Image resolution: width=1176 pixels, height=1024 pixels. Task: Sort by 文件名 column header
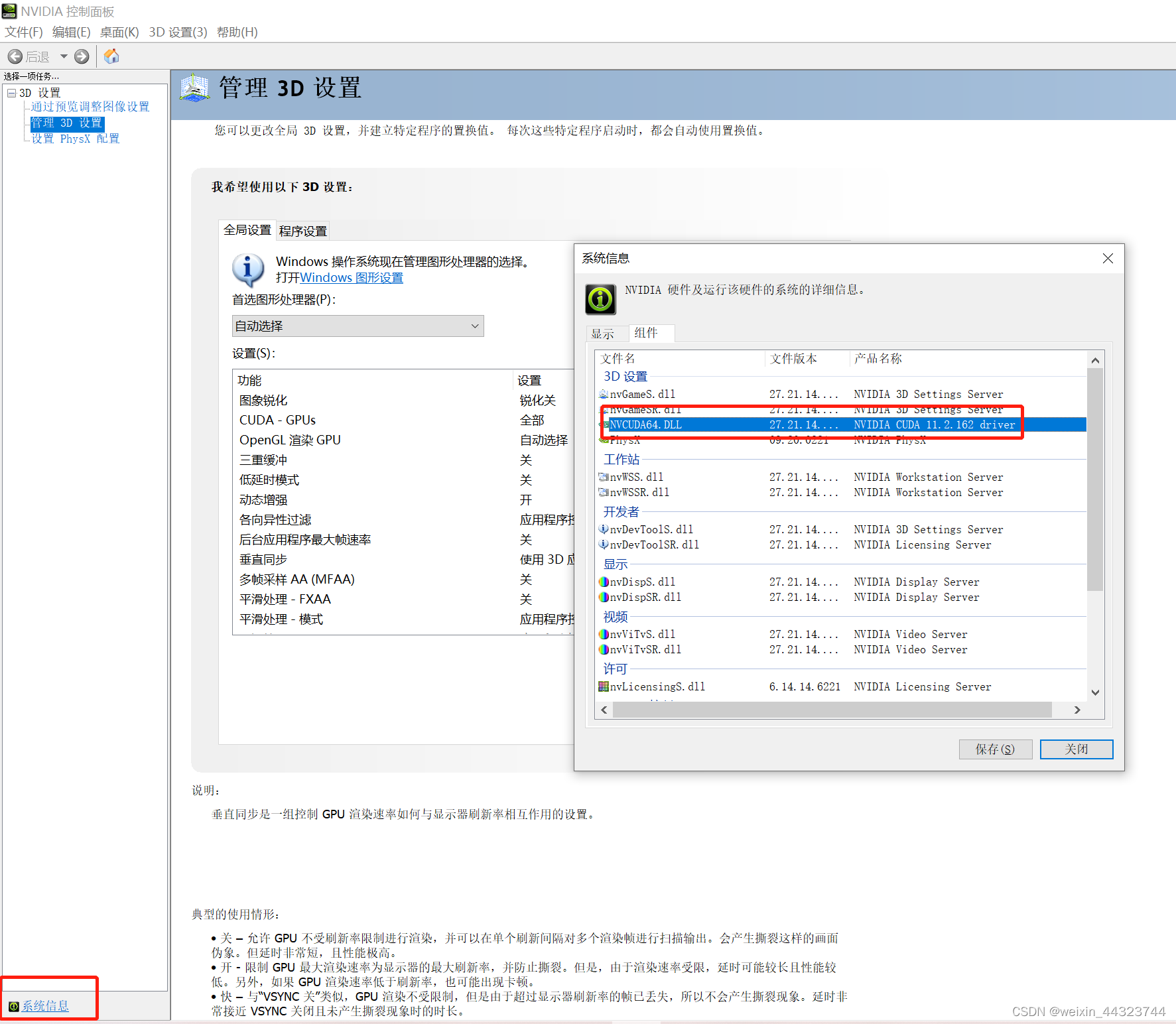680,359
